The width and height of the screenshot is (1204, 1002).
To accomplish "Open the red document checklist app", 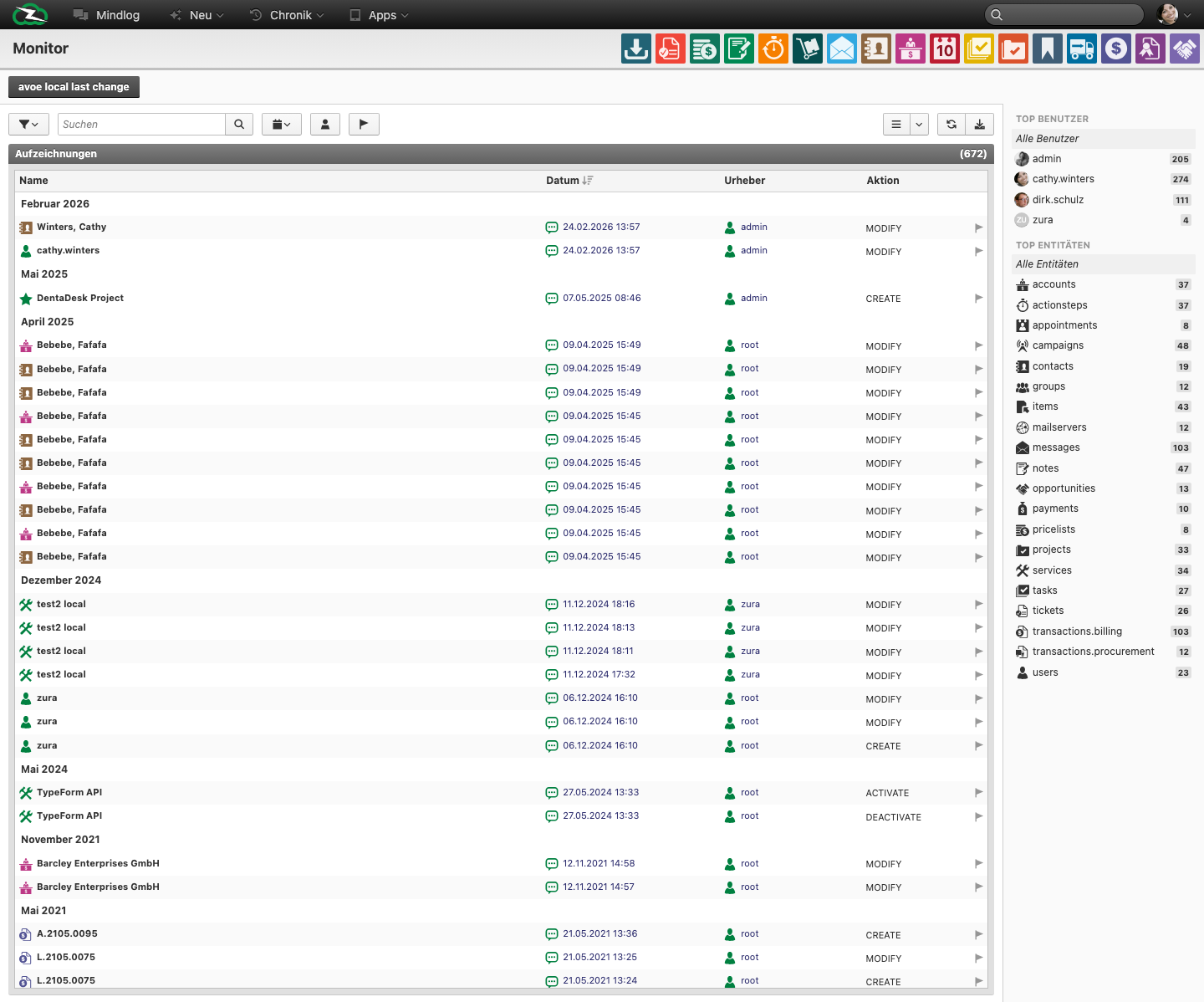I will tap(671, 49).
